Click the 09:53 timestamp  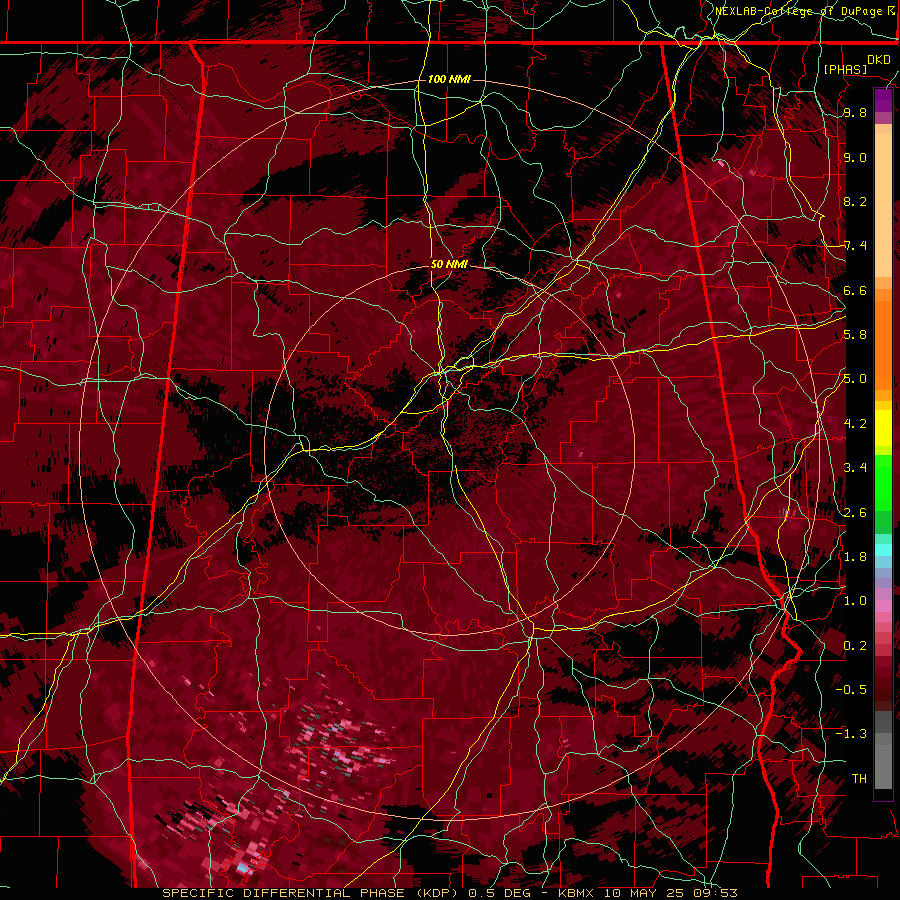pyautogui.click(x=715, y=893)
